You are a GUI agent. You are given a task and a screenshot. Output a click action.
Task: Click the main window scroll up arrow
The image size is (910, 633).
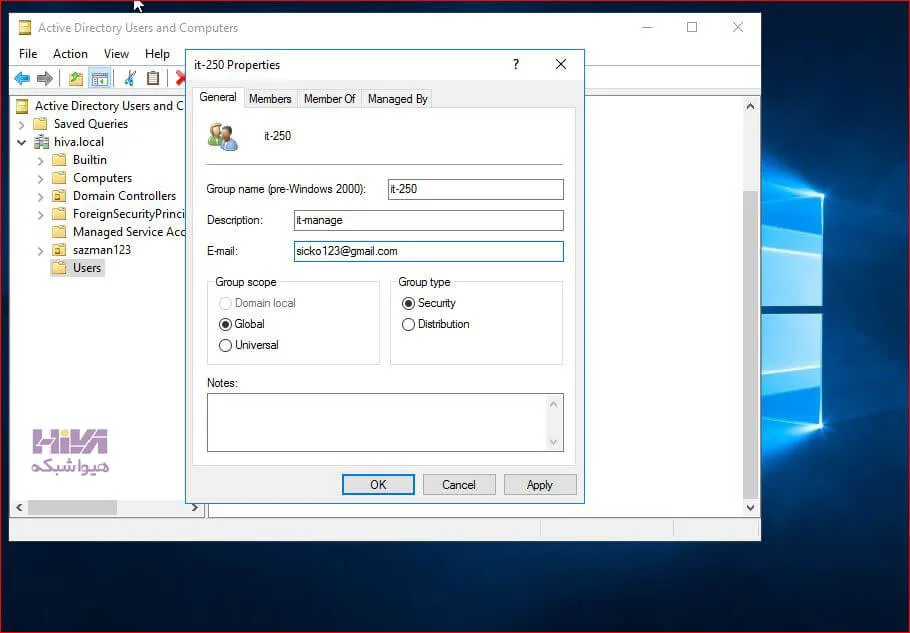(750, 106)
